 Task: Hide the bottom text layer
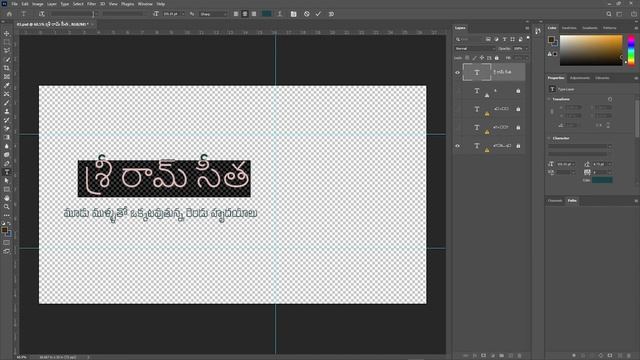[x=458, y=146]
